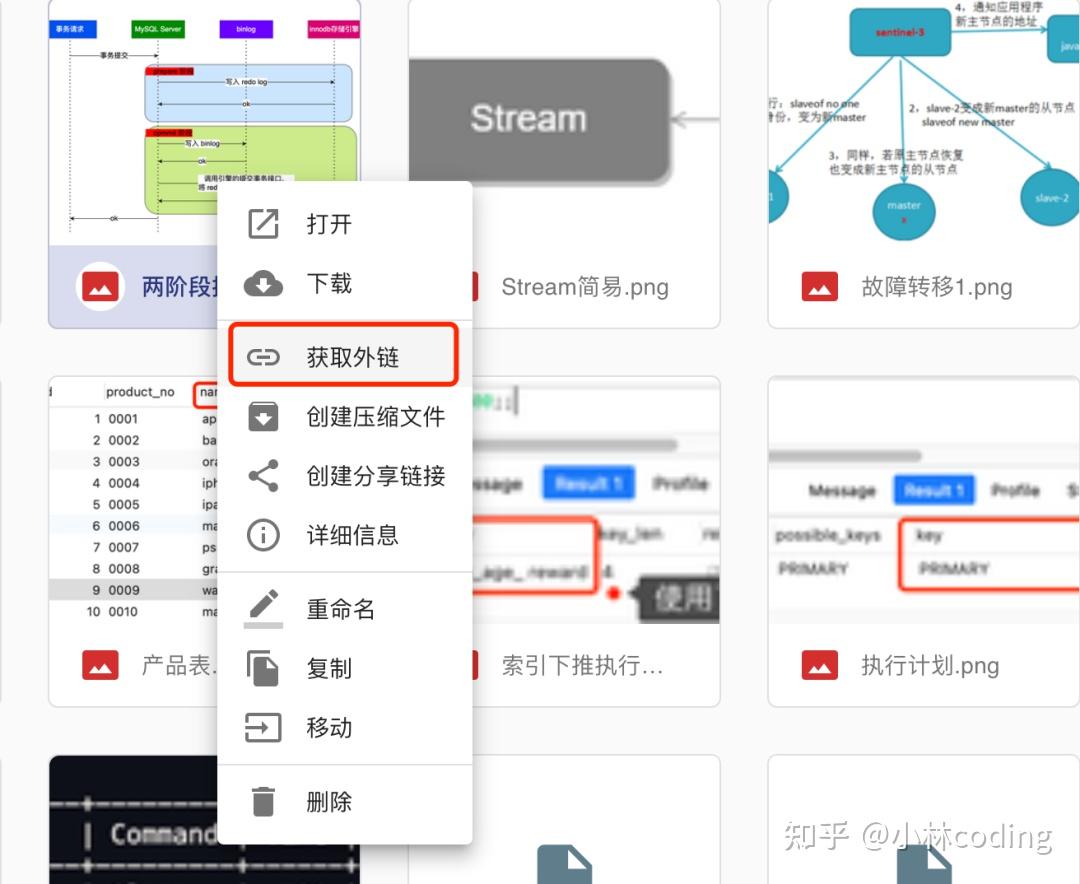Click the open icon beside 打开

click(x=262, y=224)
